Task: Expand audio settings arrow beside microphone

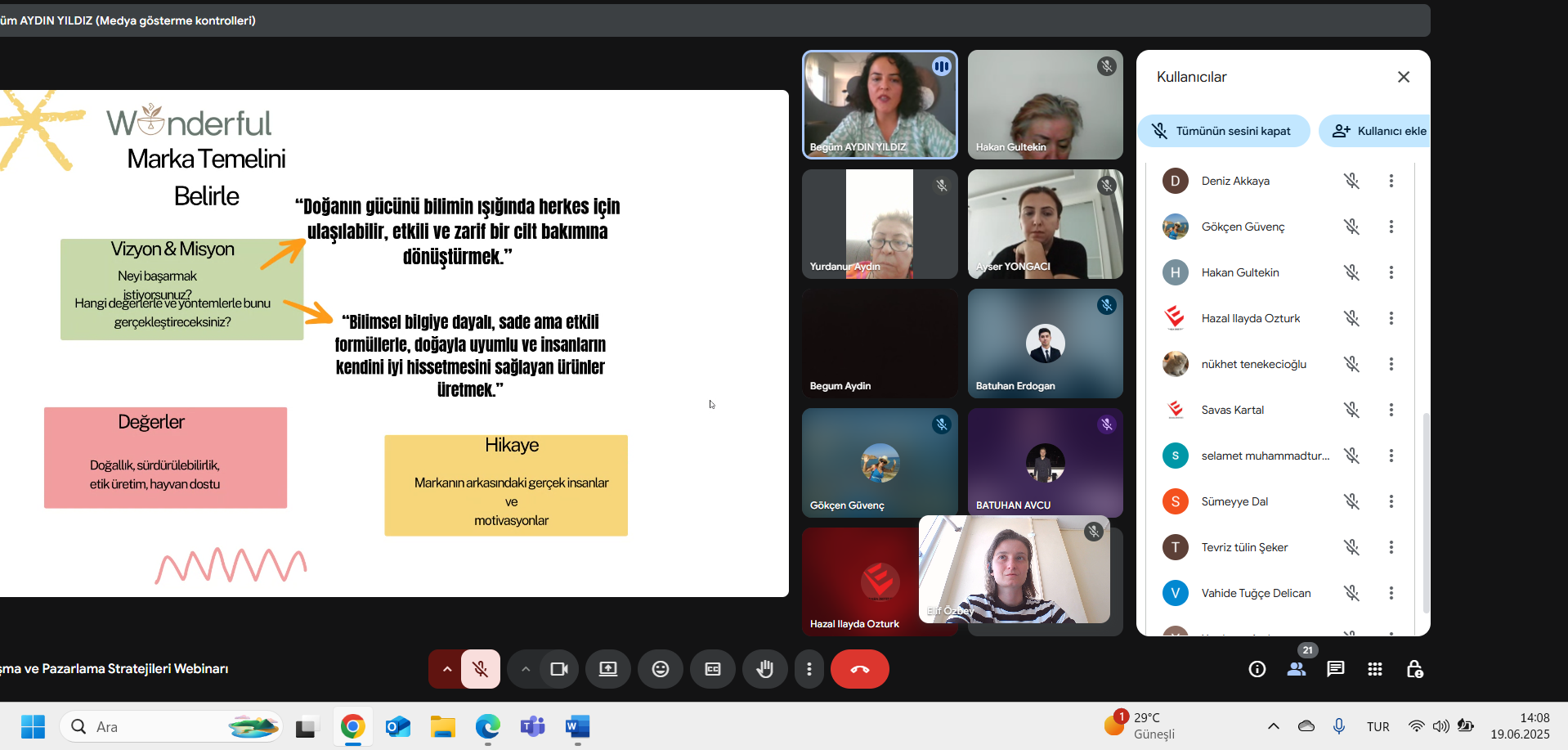Action: (x=446, y=669)
